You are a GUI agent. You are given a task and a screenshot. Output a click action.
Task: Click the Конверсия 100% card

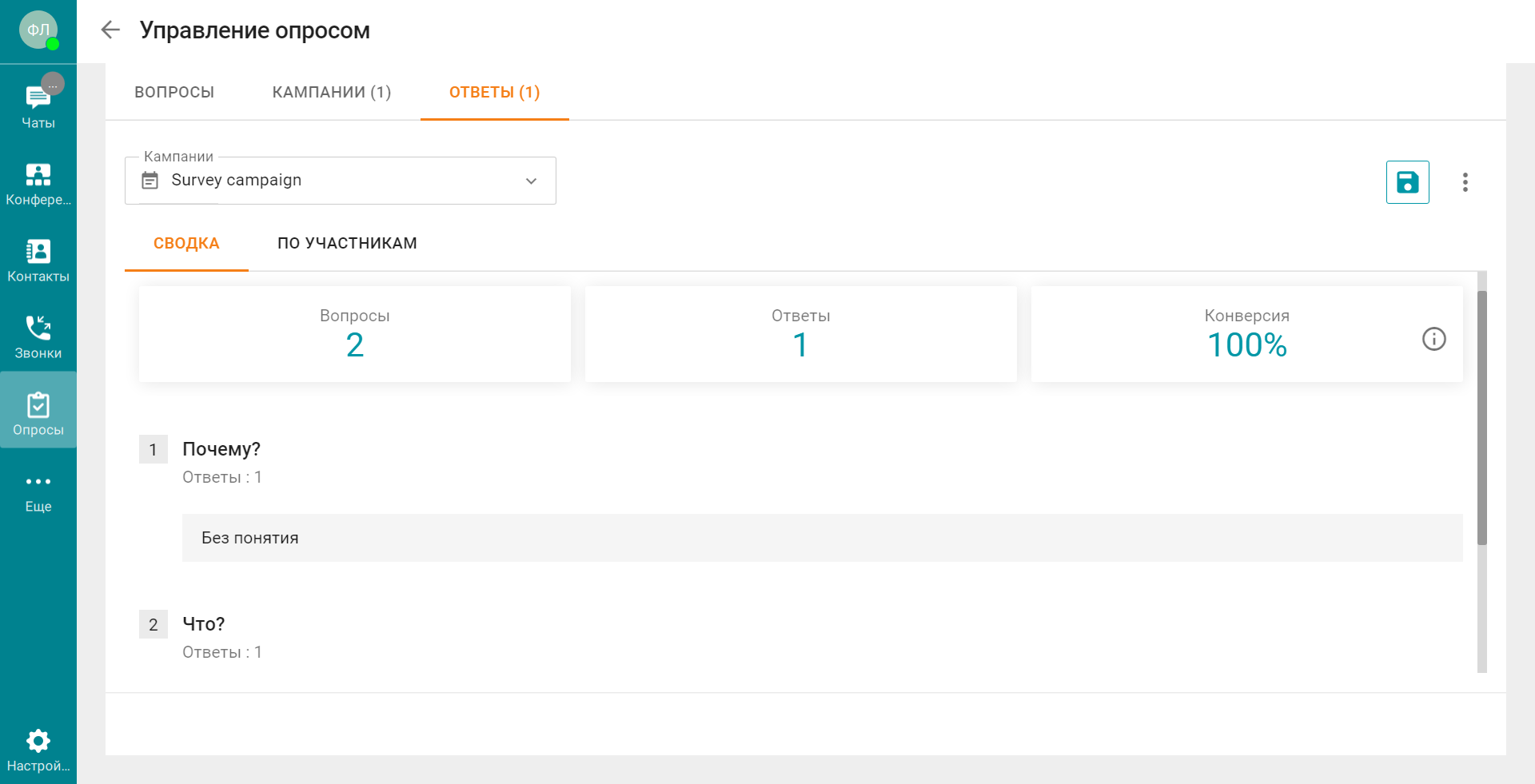point(1247,334)
